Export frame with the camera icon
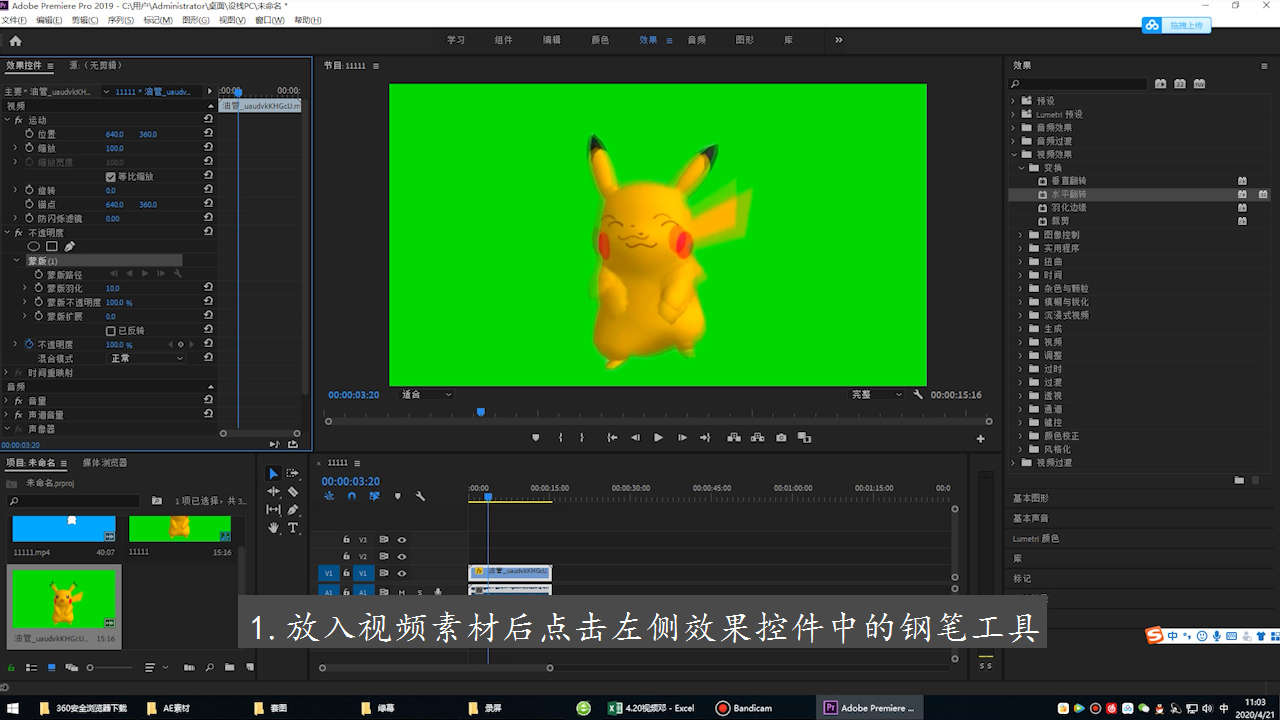The height and width of the screenshot is (720, 1280). click(x=781, y=437)
